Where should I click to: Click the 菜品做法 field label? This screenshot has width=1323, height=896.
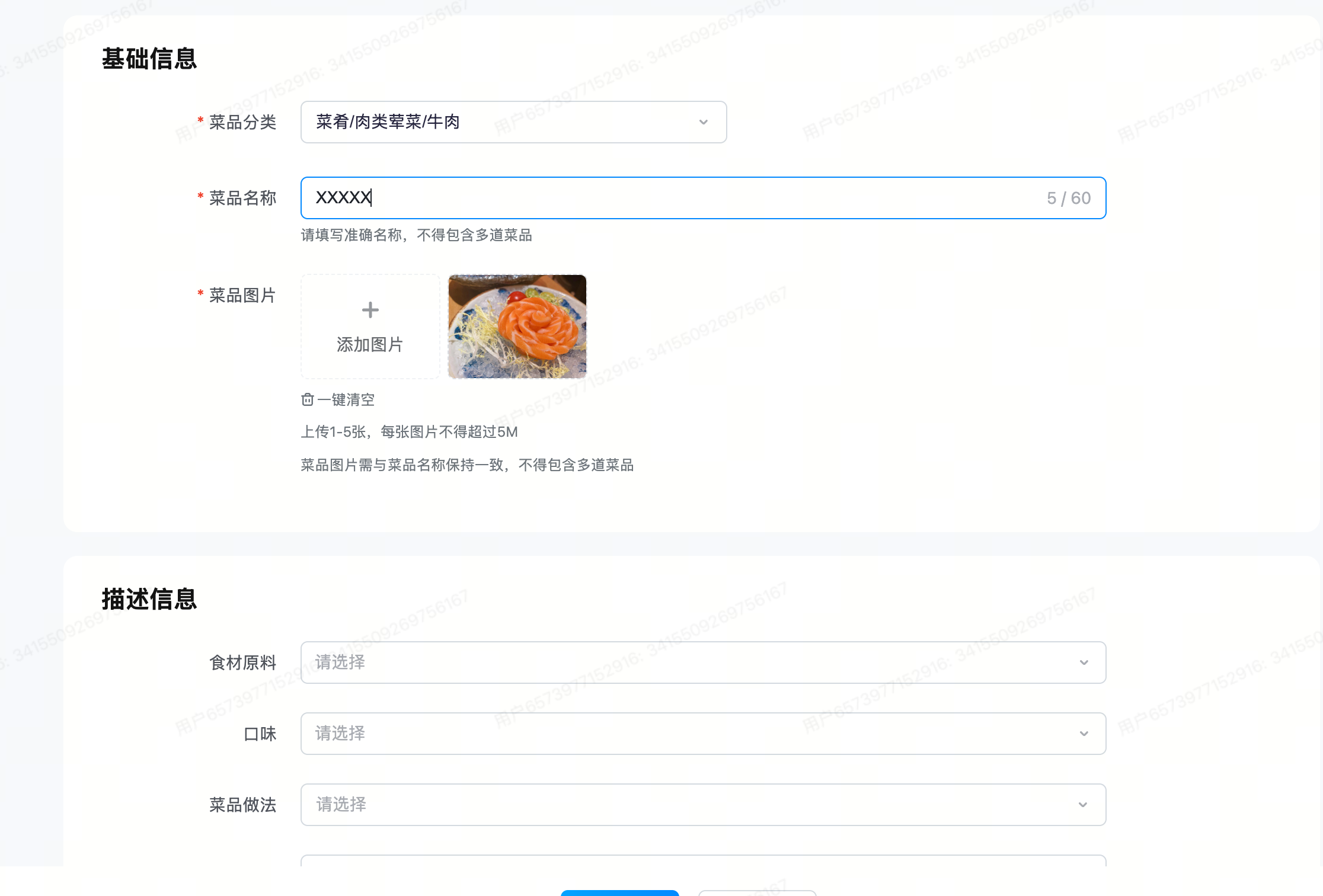(242, 805)
